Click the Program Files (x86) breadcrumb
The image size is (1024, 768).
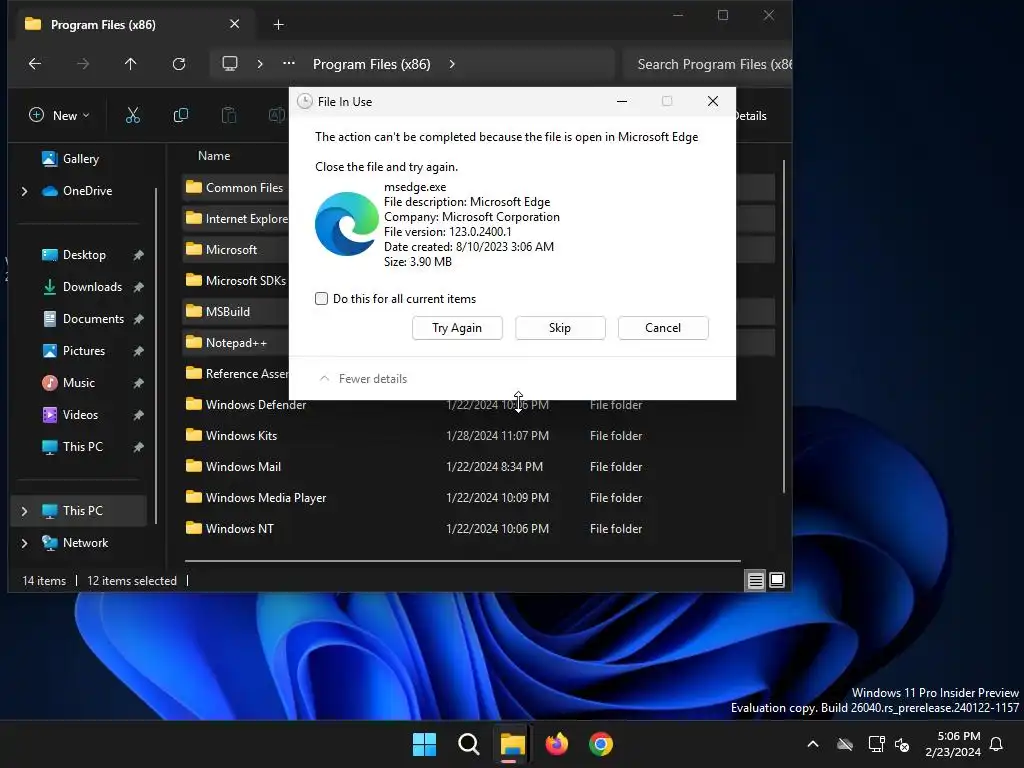pyautogui.click(x=372, y=64)
